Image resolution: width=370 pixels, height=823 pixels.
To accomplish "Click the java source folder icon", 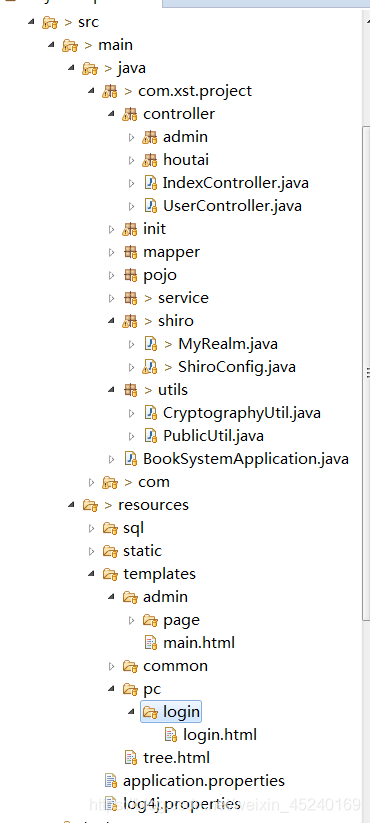I will (x=90, y=68).
